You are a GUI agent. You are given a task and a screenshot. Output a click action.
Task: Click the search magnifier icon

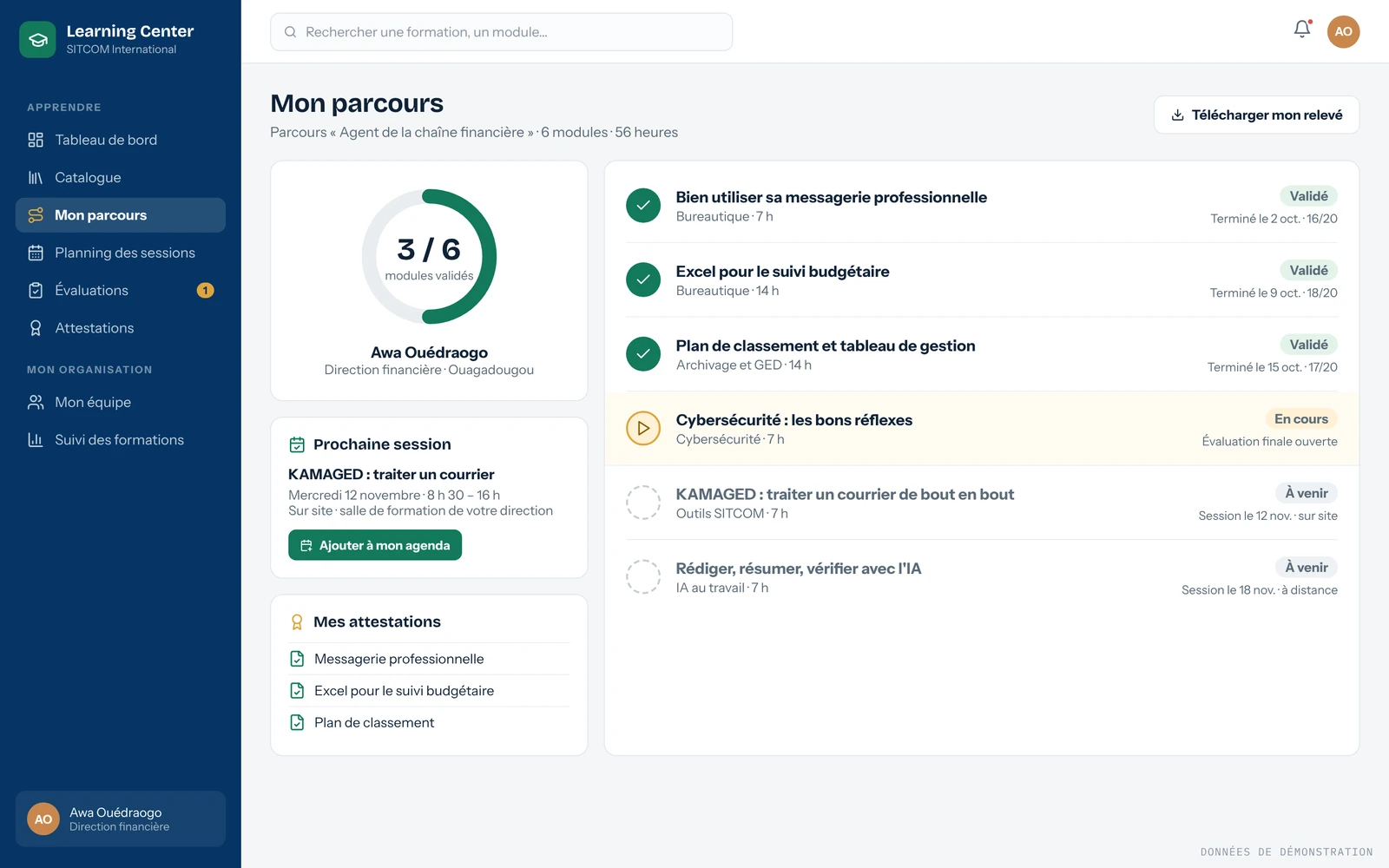tap(291, 32)
